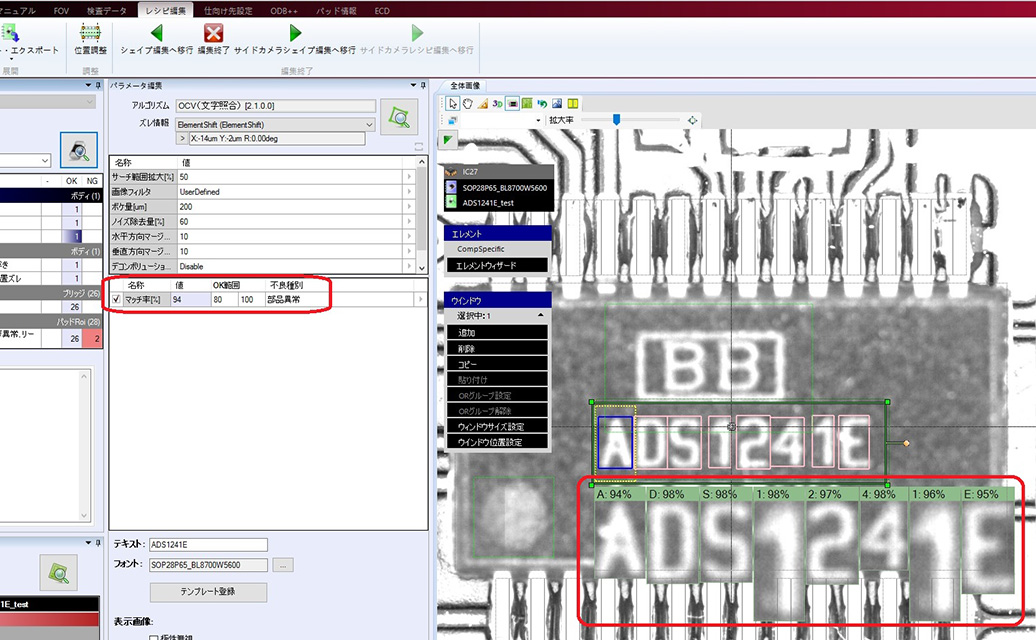Click the import/export icon in ribbon
The image size is (1036, 640).
[x=10, y=32]
